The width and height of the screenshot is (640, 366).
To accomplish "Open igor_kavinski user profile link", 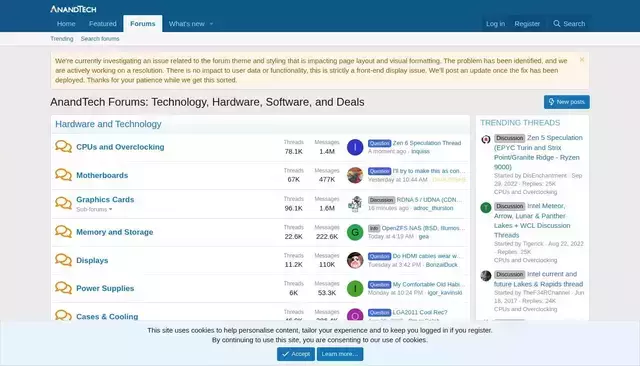I will point(445,293).
